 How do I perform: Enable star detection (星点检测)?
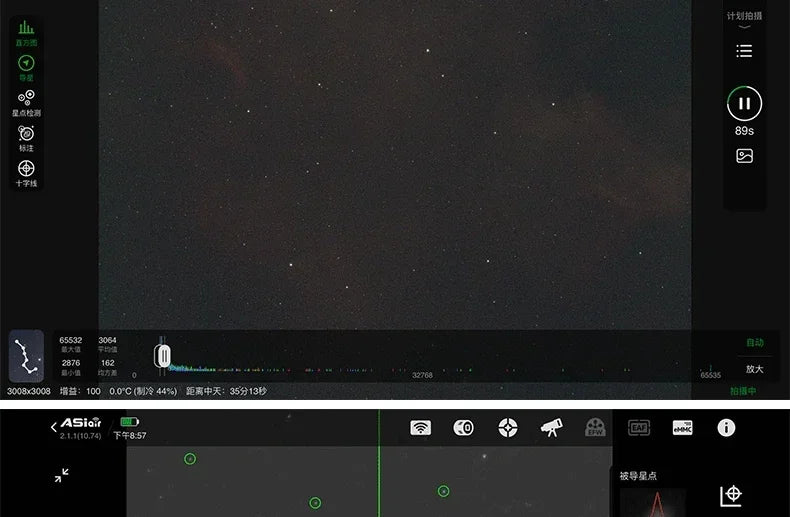pyautogui.click(x=26, y=101)
